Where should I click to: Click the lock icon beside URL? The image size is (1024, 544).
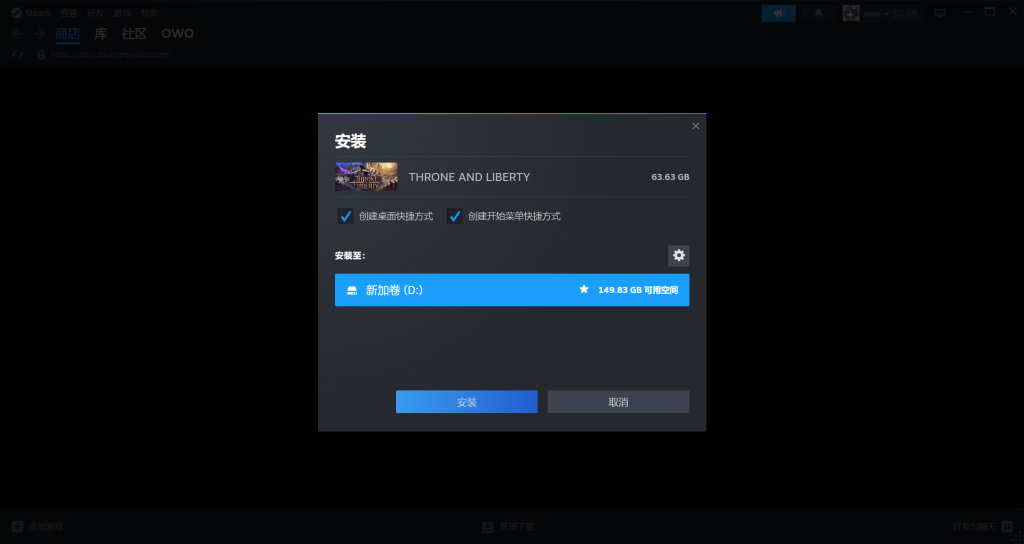40,54
